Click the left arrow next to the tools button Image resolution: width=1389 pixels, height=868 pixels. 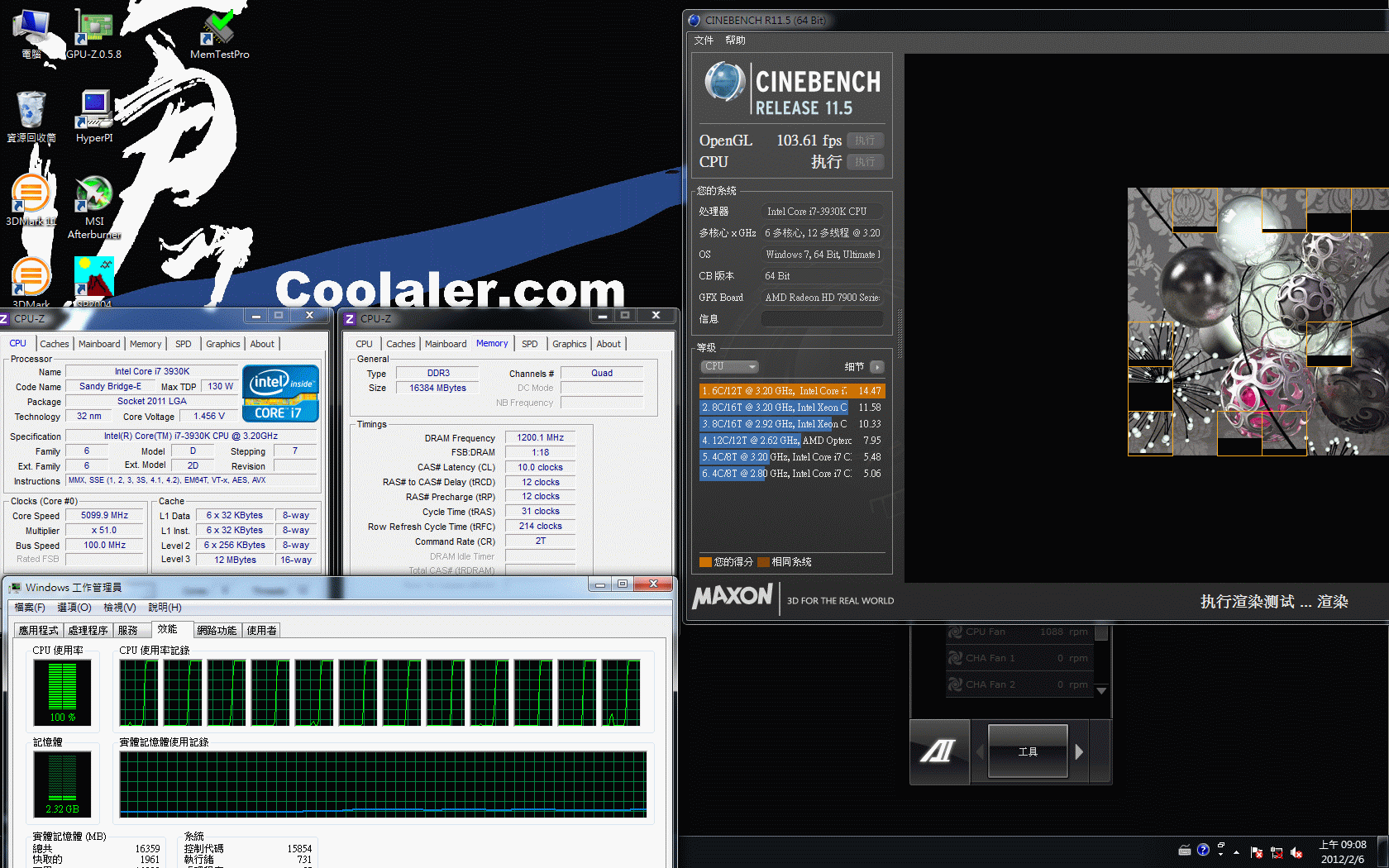click(981, 751)
